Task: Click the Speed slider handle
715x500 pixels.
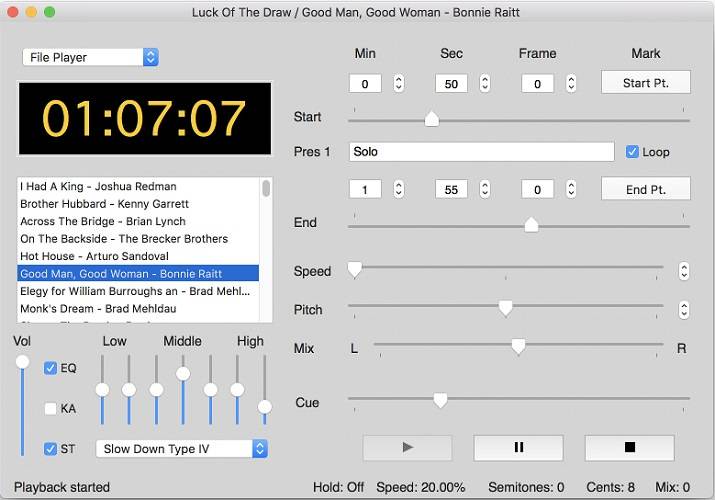Action: 354,269
